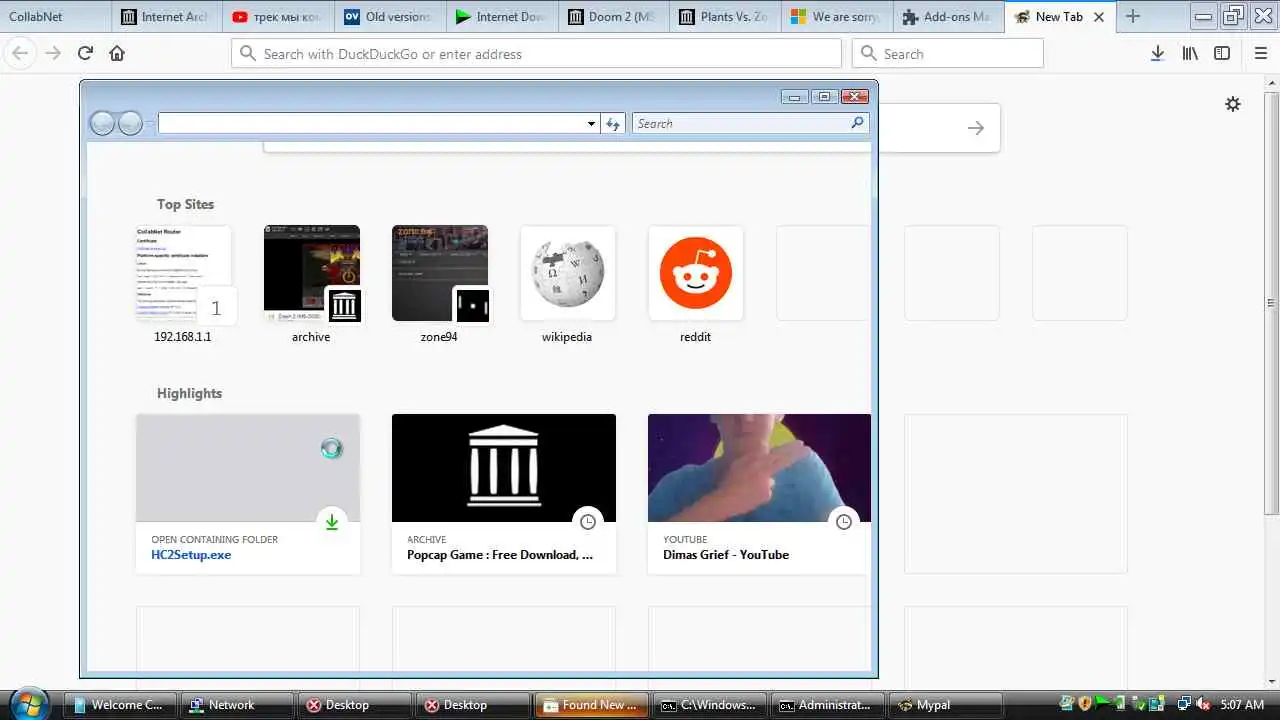This screenshot has width=1280, height=720.
Task: Open the Found New taskbar item
Action: pos(590,705)
